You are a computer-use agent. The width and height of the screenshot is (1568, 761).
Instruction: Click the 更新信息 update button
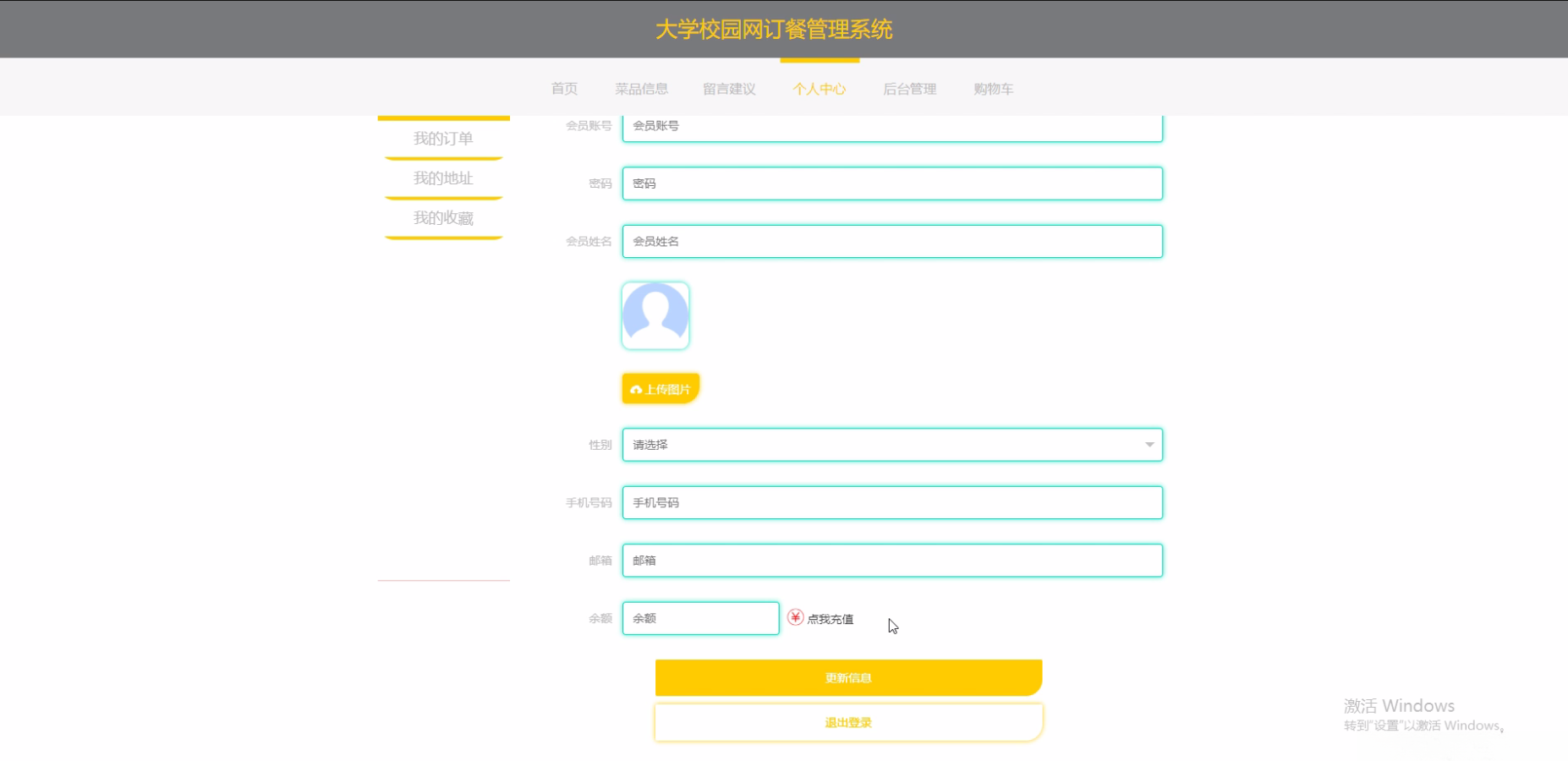(847, 676)
